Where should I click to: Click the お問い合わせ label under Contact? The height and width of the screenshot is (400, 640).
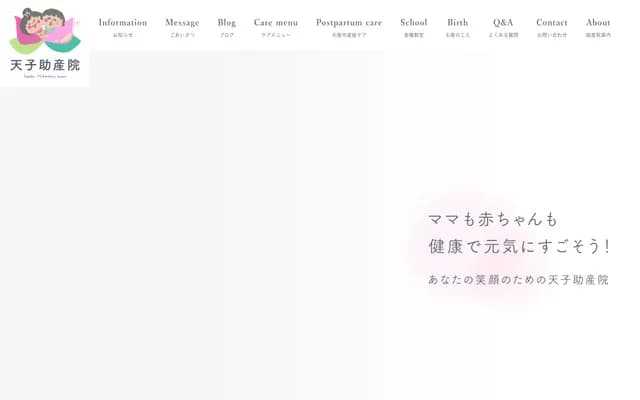pyautogui.click(x=551, y=35)
